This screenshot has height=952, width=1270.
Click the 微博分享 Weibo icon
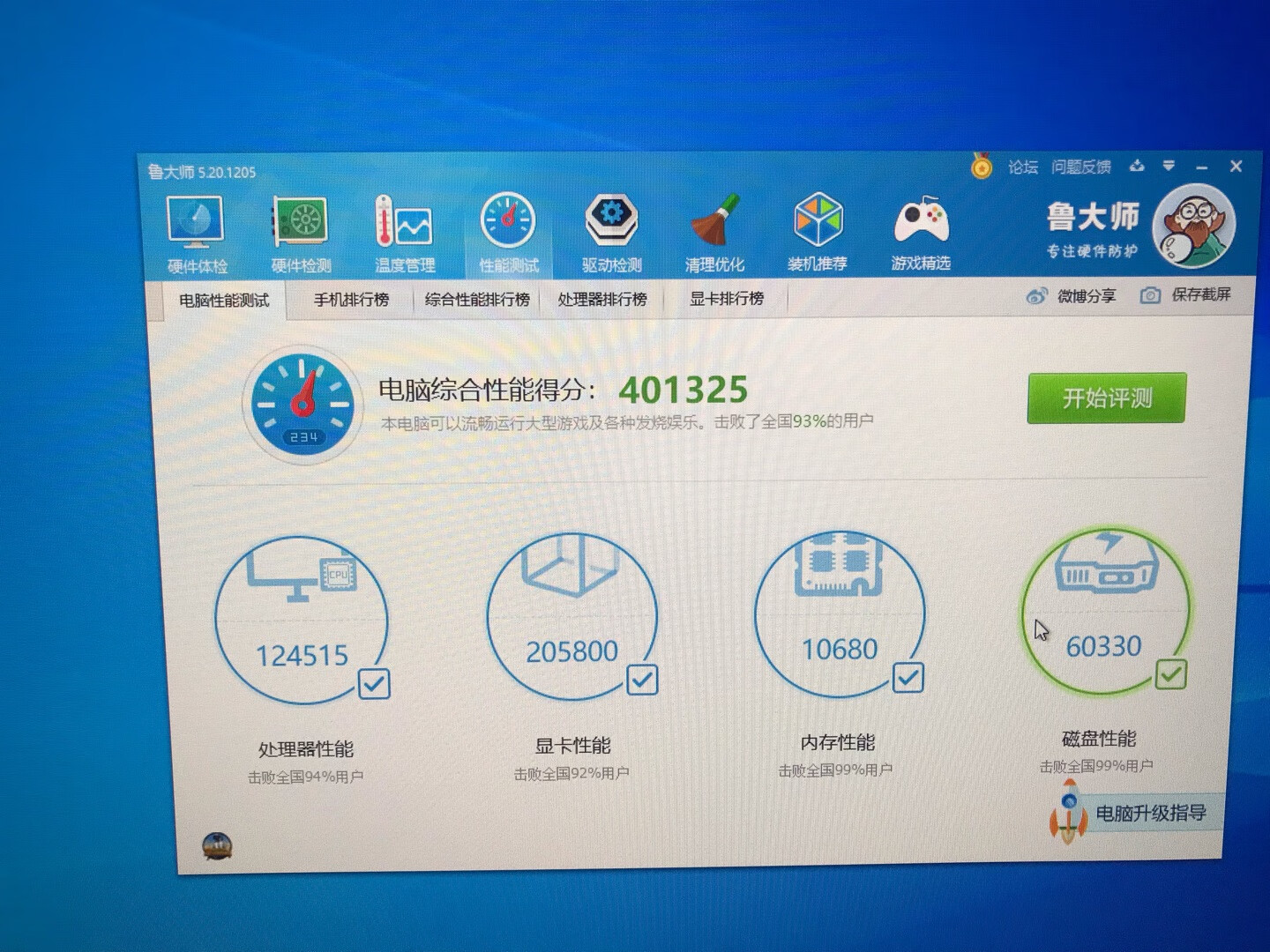tap(1037, 295)
